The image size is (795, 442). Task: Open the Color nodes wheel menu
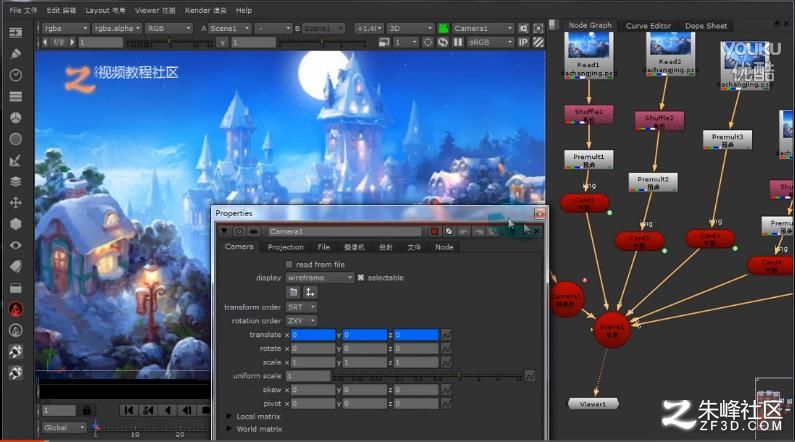click(x=16, y=118)
